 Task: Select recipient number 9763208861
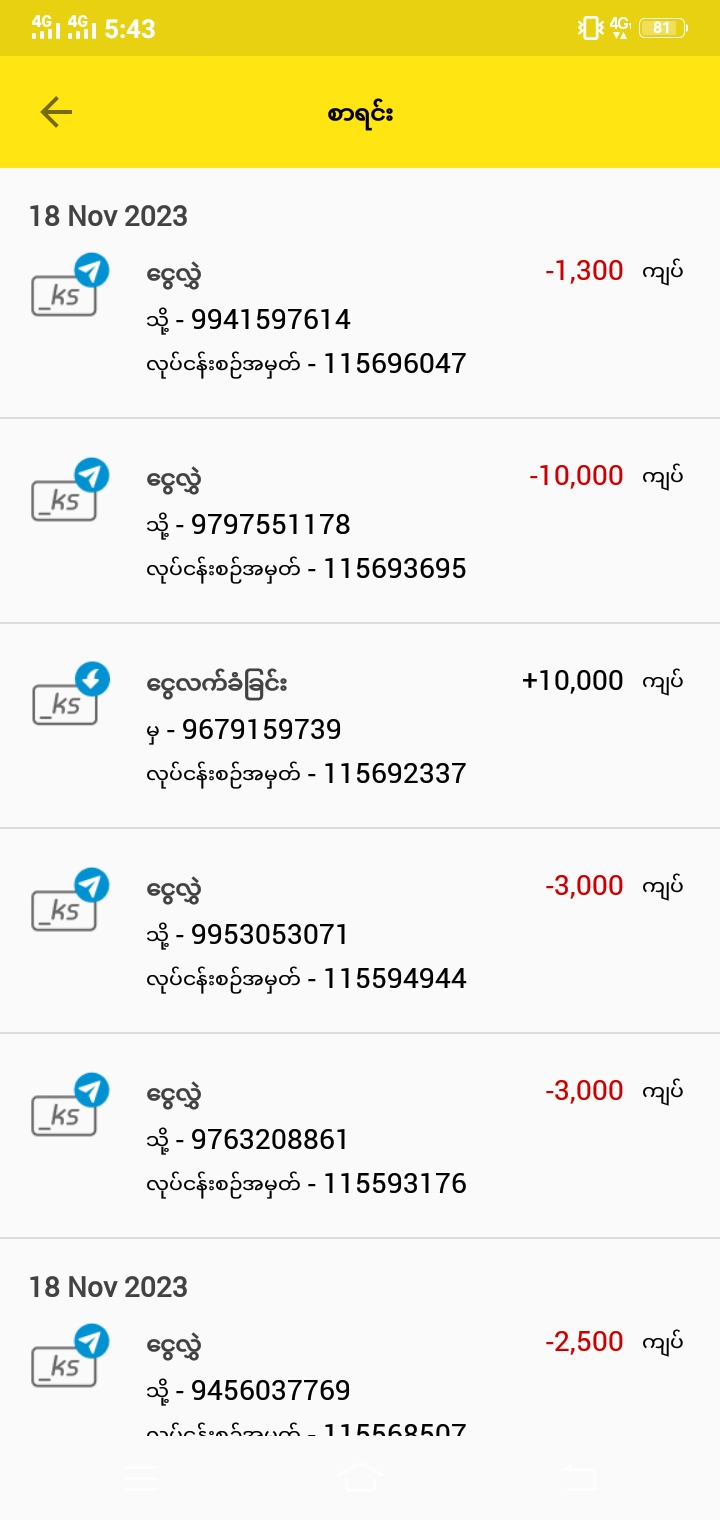click(x=269, y=1140)
